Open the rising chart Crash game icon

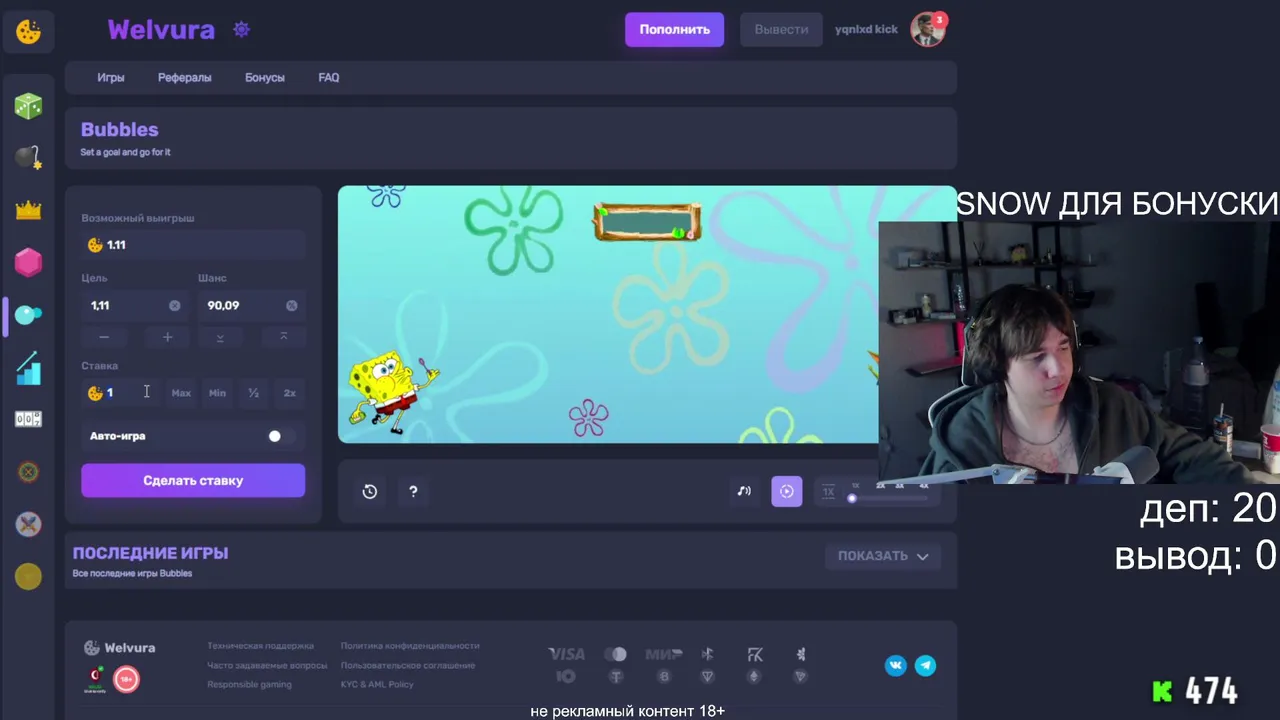(28, 367)
